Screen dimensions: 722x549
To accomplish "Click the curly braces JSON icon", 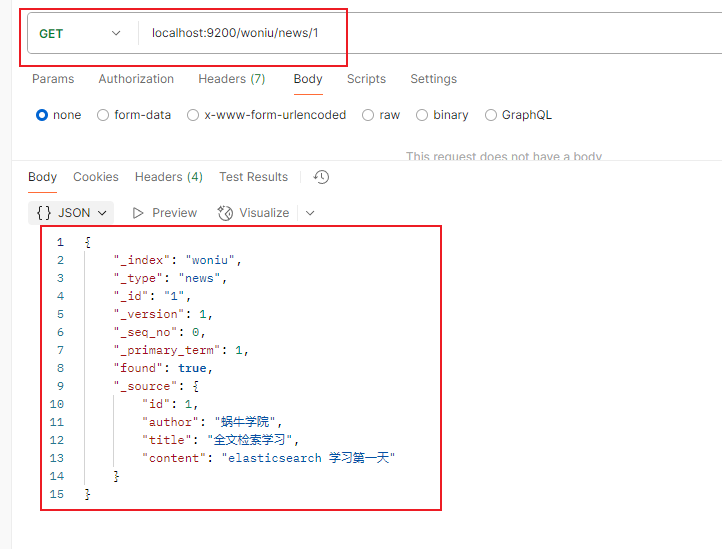I will click(44, 213).
